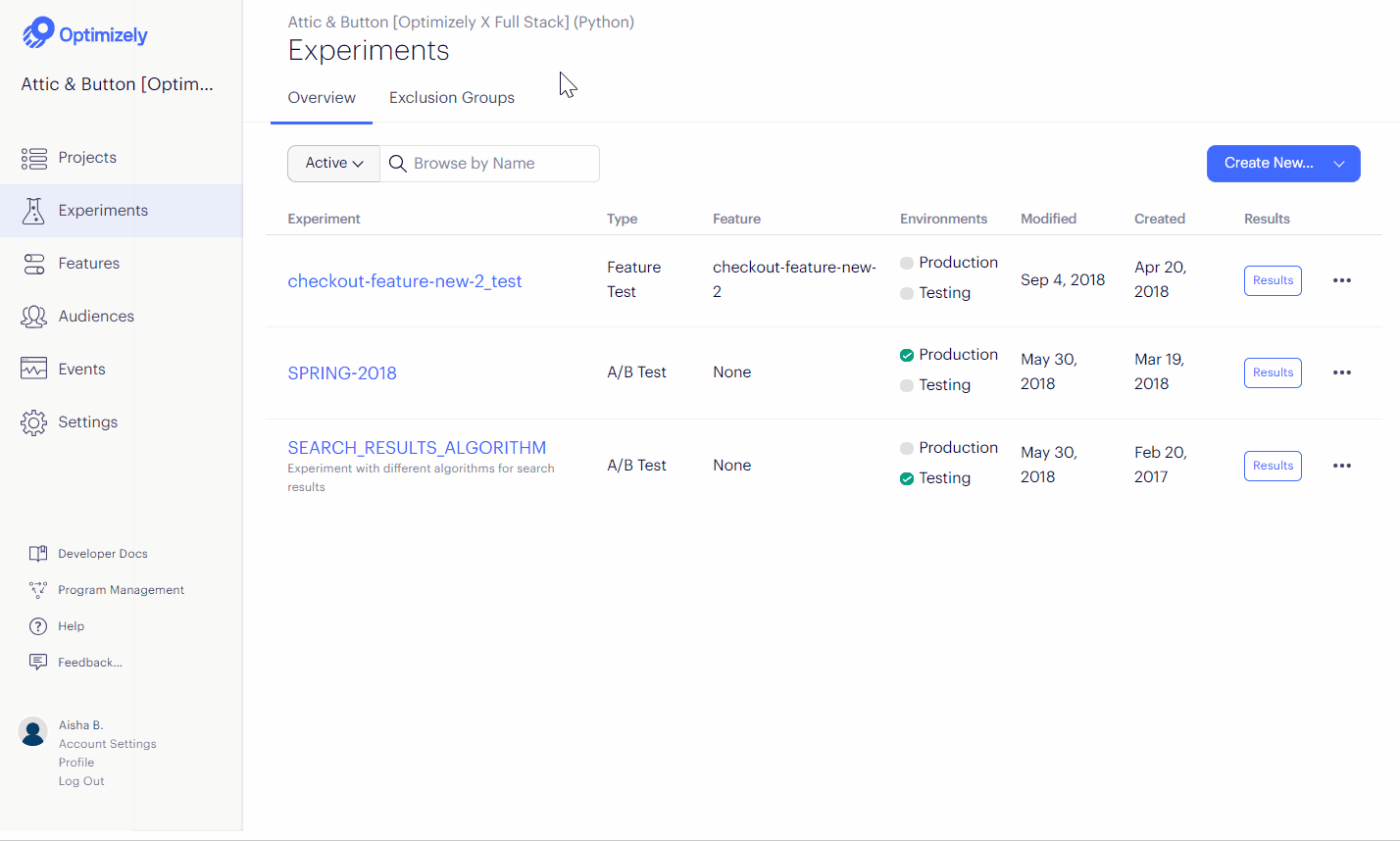
Task: Open the Feedback link
Action: (90, 663)
